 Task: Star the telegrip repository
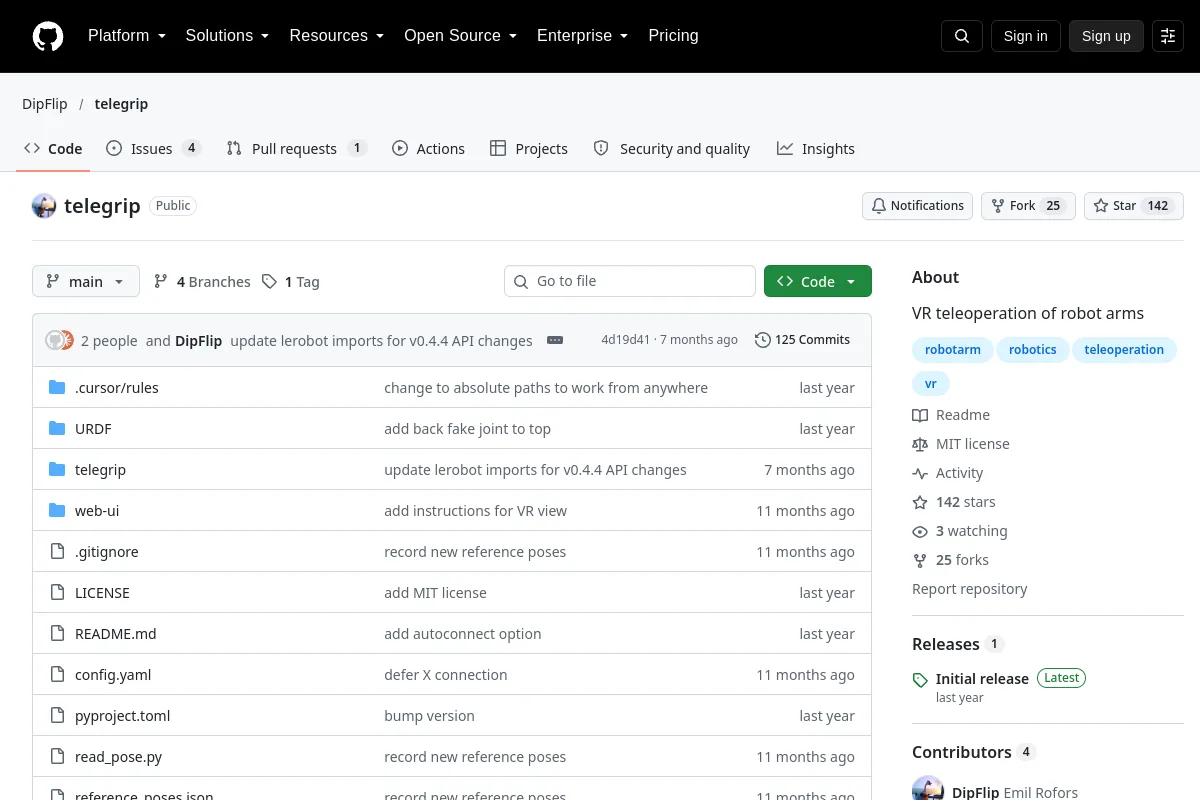1134,206
